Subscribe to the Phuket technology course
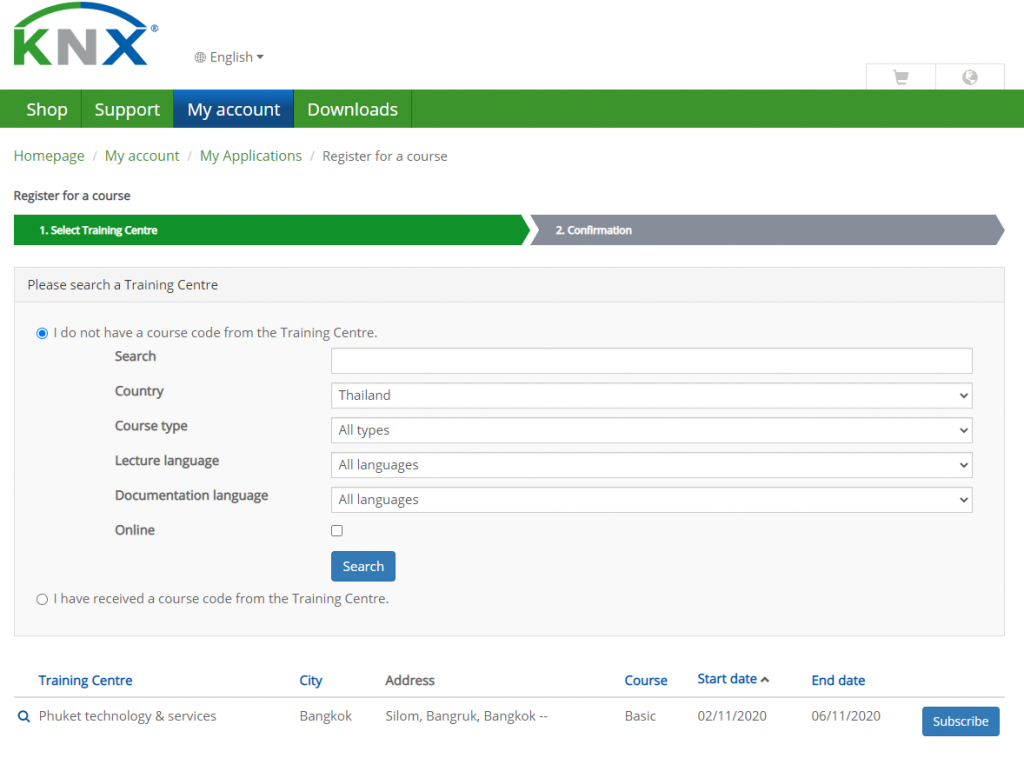The height and width of the screenshot is (771, 1024). tap(961, 721)
